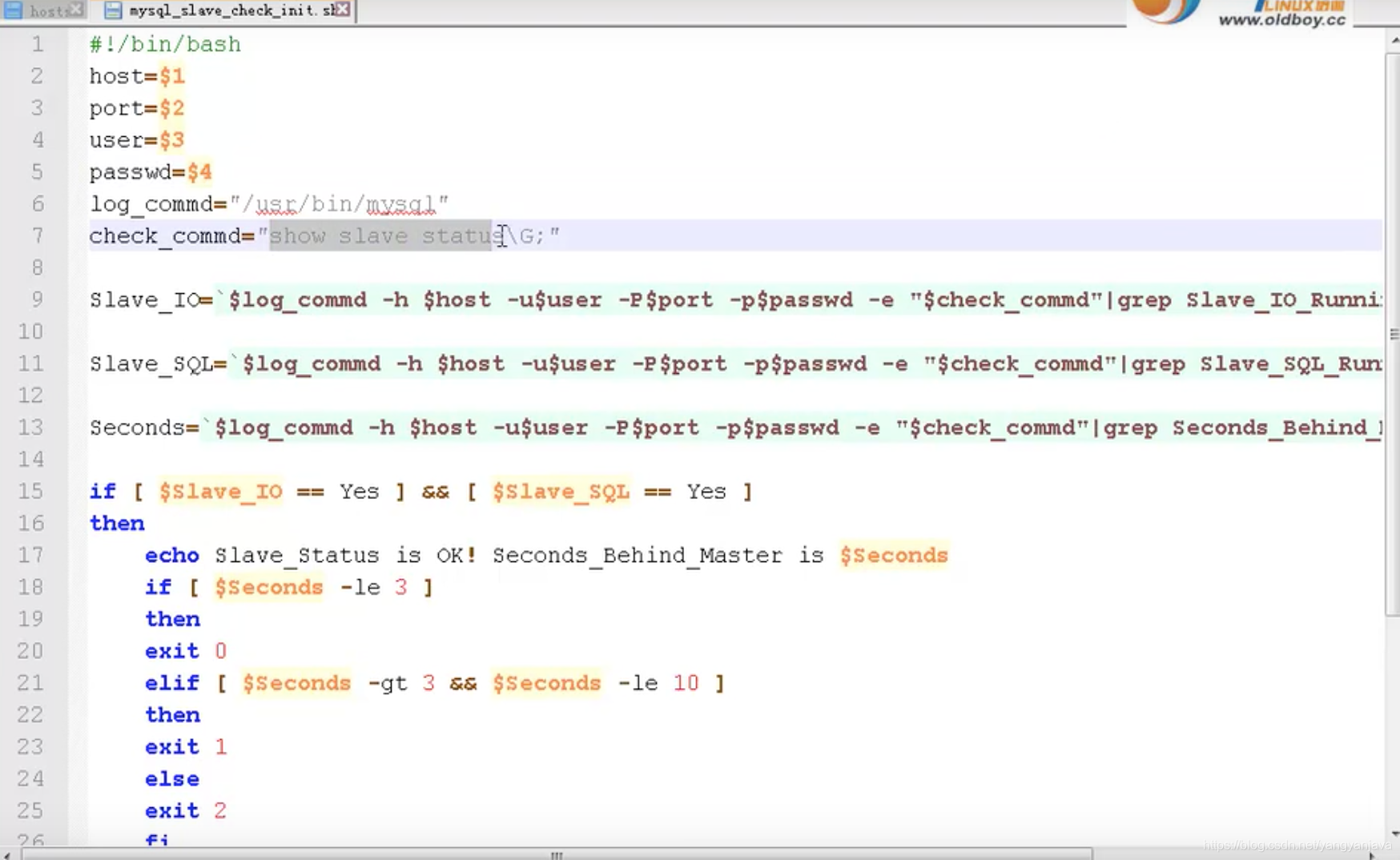This screenshot has height=860, width=1400.
Task: Click the '$Slave_SQL' variable in the if condition
Action: tap(561, 492)
